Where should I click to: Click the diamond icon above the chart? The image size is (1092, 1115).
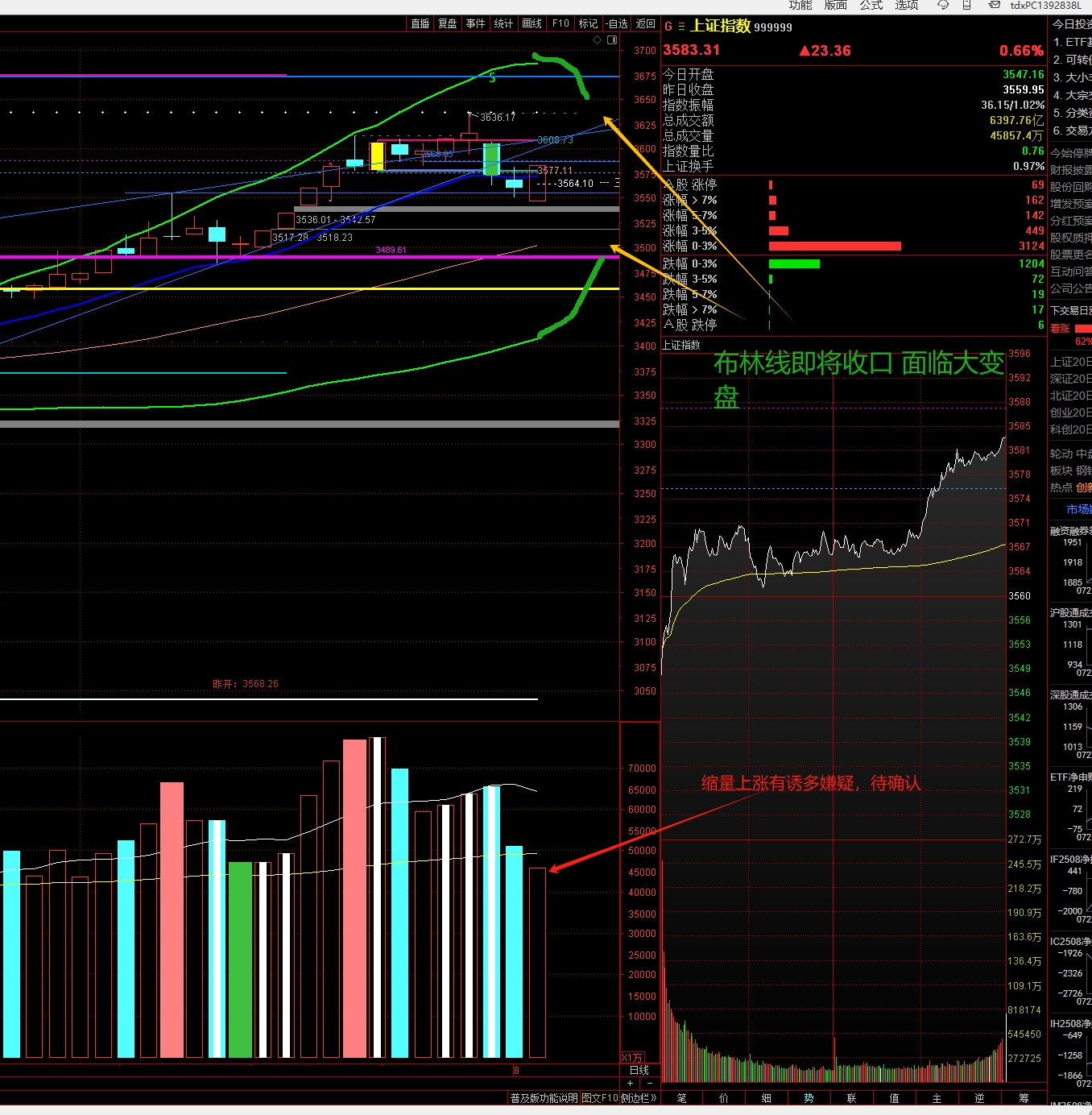[x=597, y=39]
